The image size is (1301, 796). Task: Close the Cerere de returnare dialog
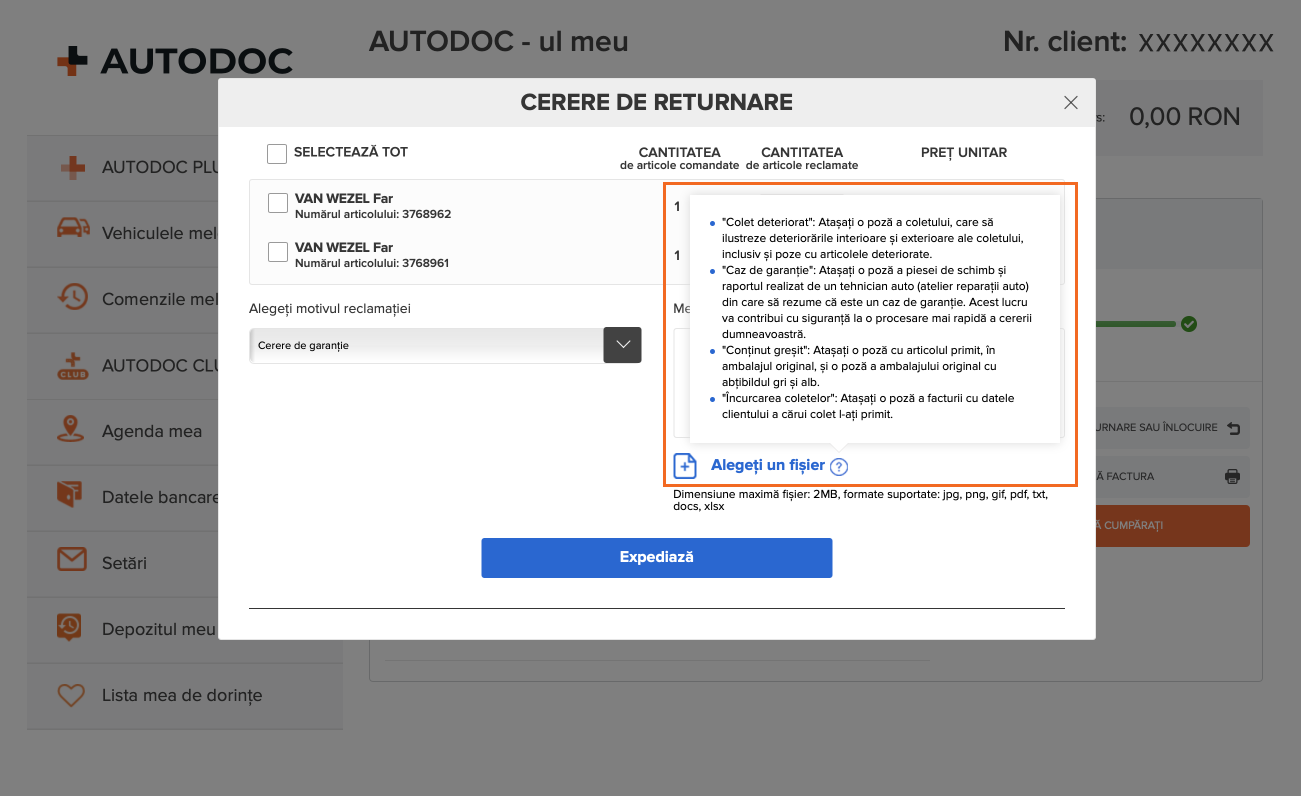coord(1071,102)
